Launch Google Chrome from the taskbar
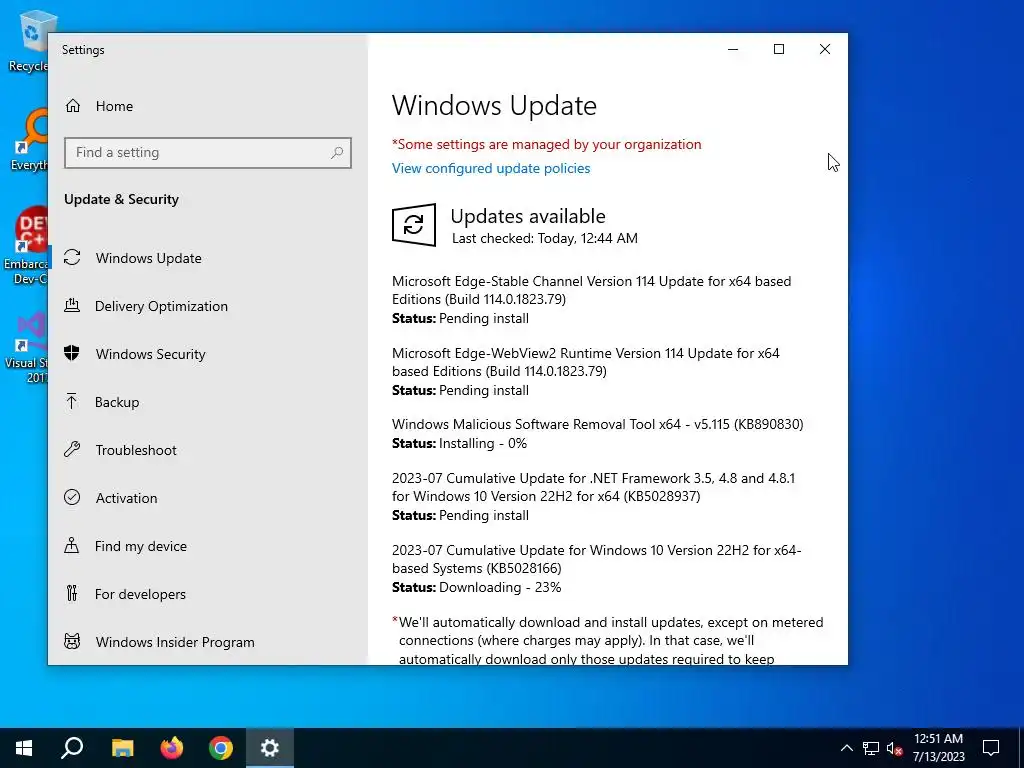 click(221, 748)
